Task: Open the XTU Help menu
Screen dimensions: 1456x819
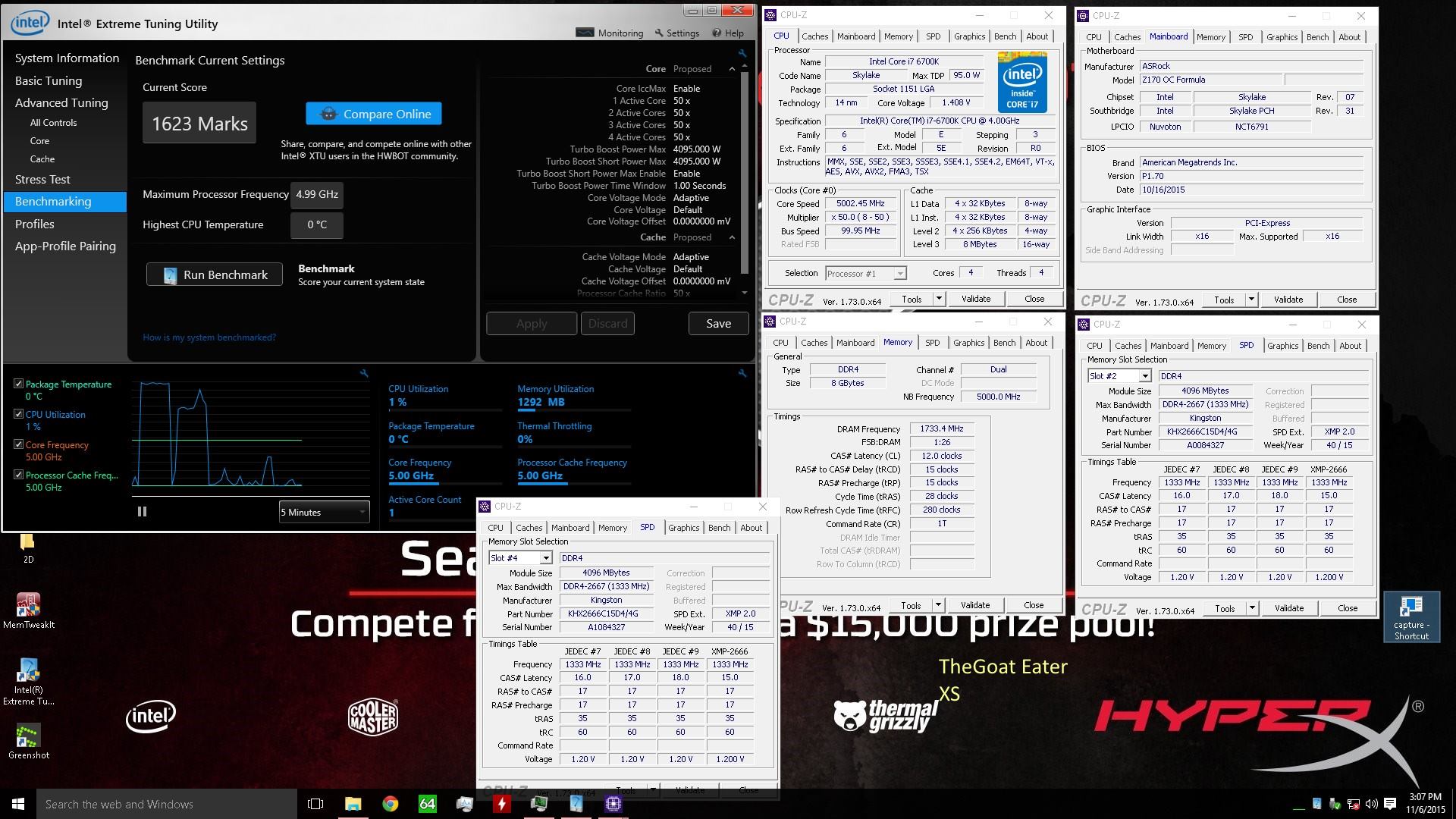Action: 728,33
